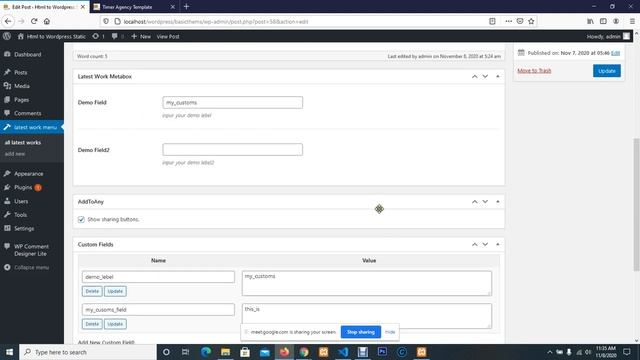Click View Post in the admin bar

coord(168,36)
